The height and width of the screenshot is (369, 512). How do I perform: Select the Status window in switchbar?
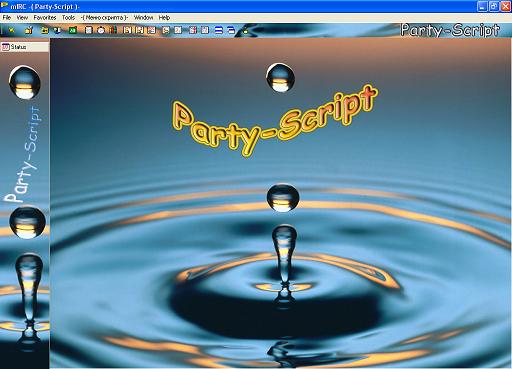(25, 47)
